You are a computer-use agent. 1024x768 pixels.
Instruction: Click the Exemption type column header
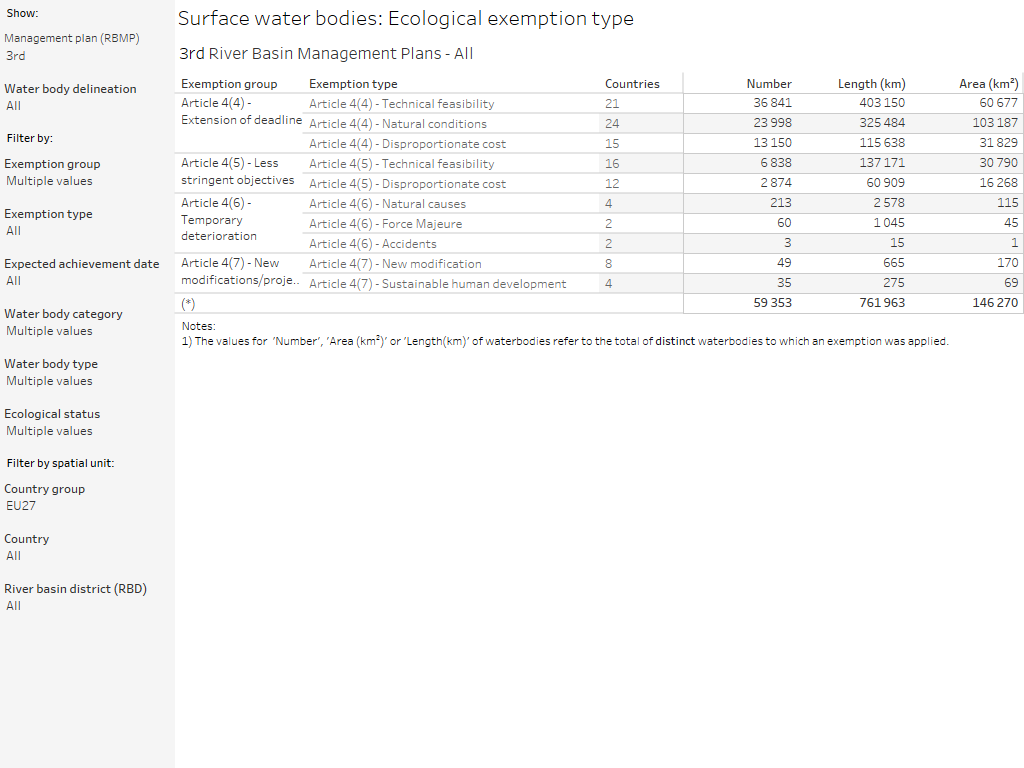coord(353,84)
